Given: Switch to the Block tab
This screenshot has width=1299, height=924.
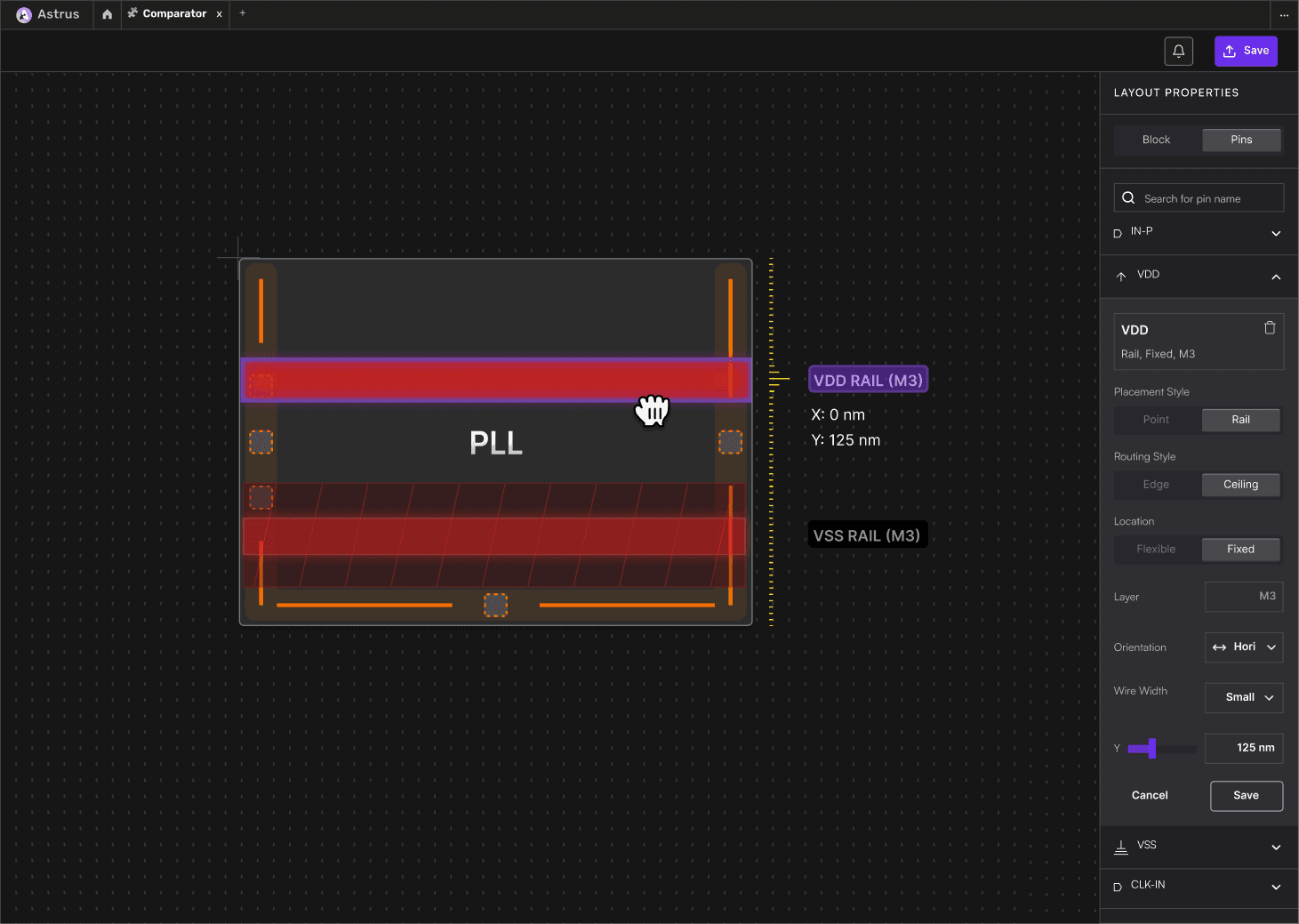Looking at the screenshot, I should pyautogui.click(x=1156, y=140).
